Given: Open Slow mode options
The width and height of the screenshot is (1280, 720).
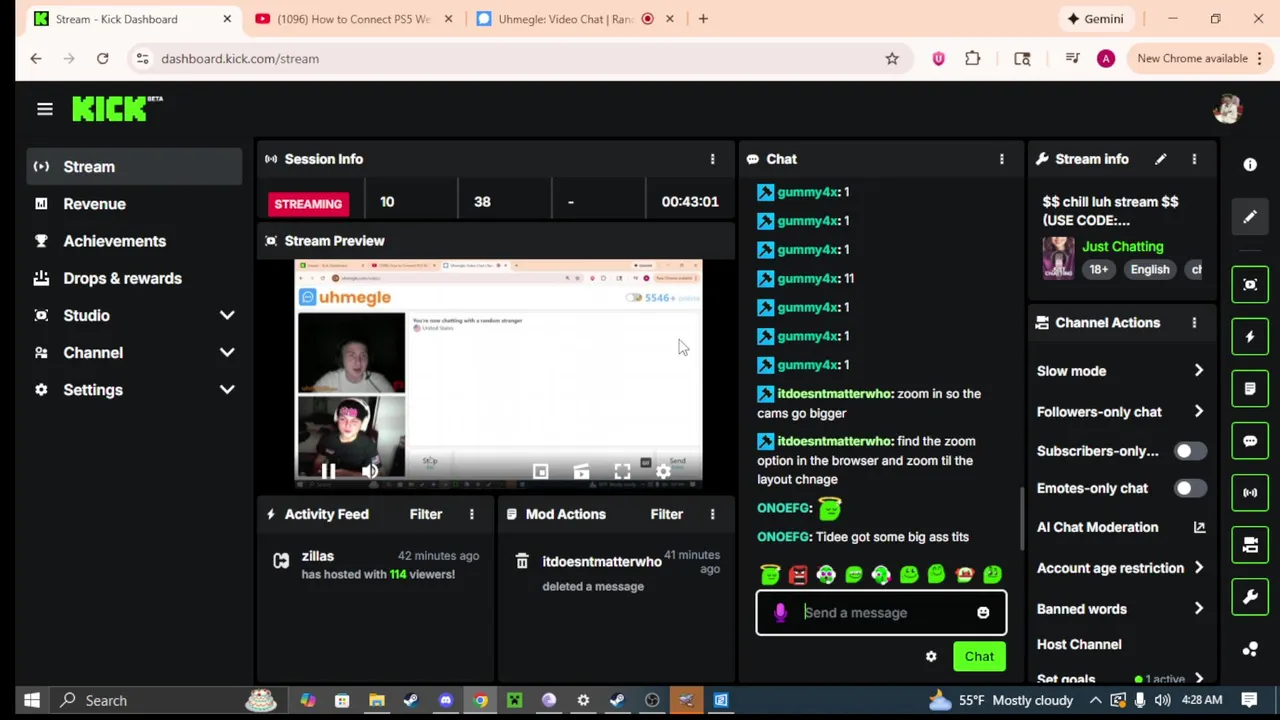Looking at the screenshot, I should click(x=1121, y=371).
